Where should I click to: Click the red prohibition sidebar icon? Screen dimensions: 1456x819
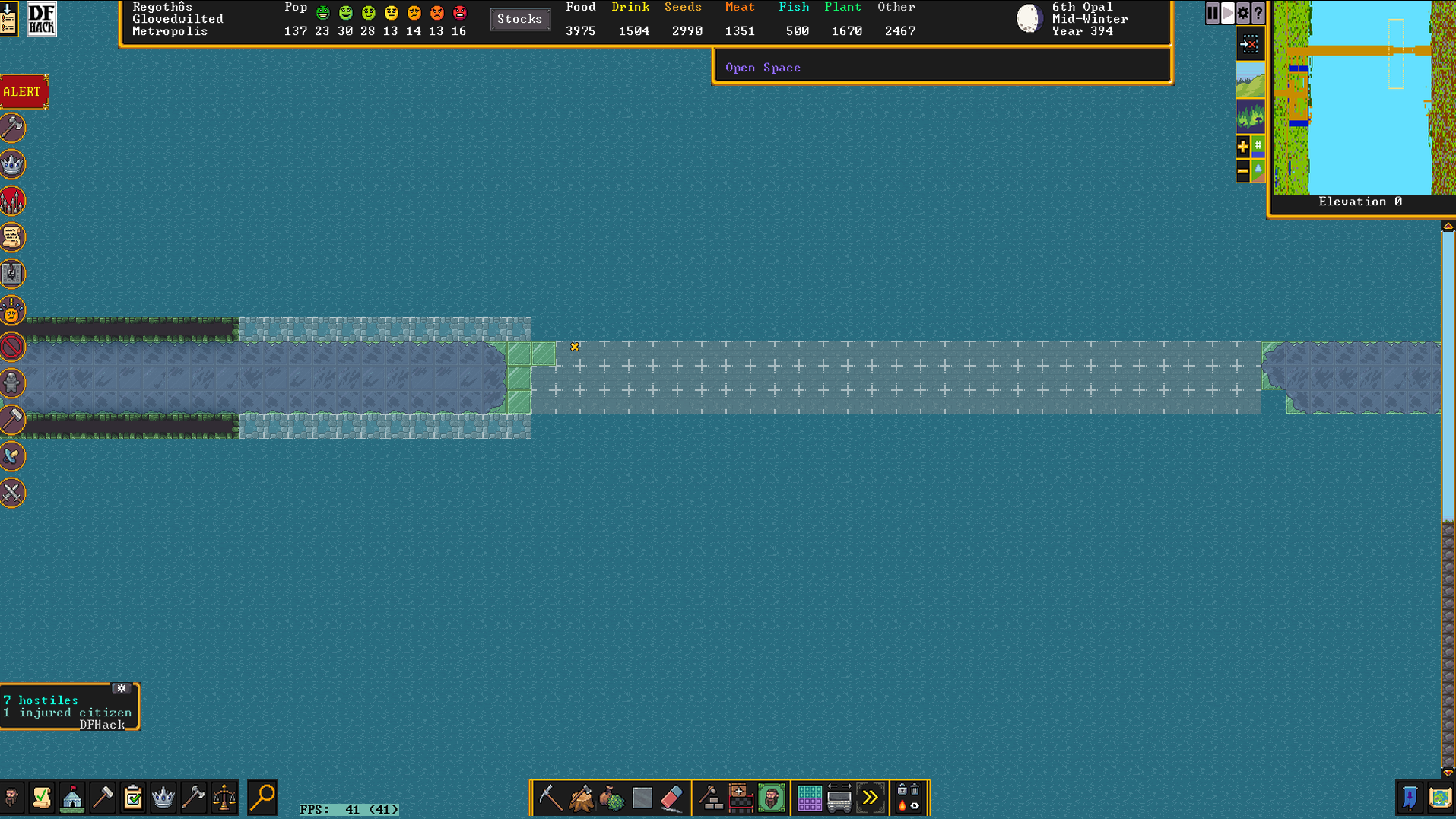12,348
